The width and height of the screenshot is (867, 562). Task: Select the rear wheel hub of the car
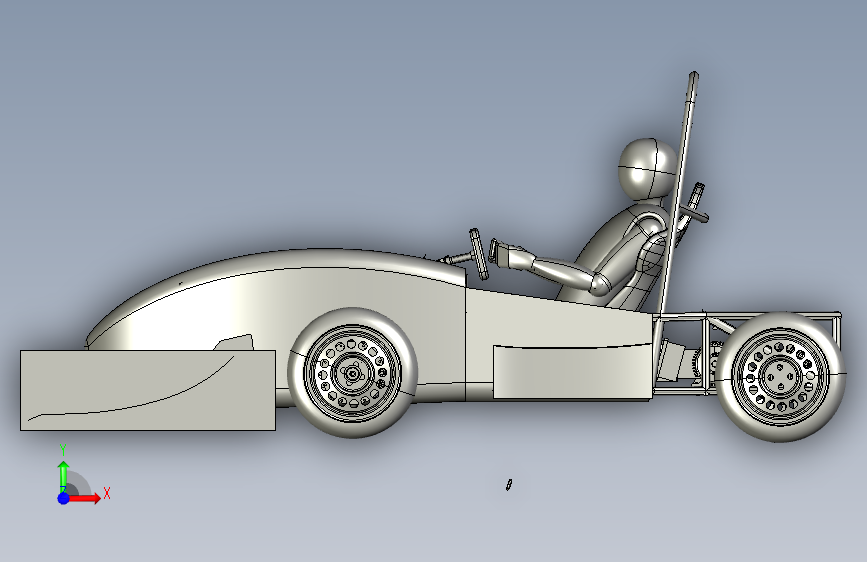point(780,377)
